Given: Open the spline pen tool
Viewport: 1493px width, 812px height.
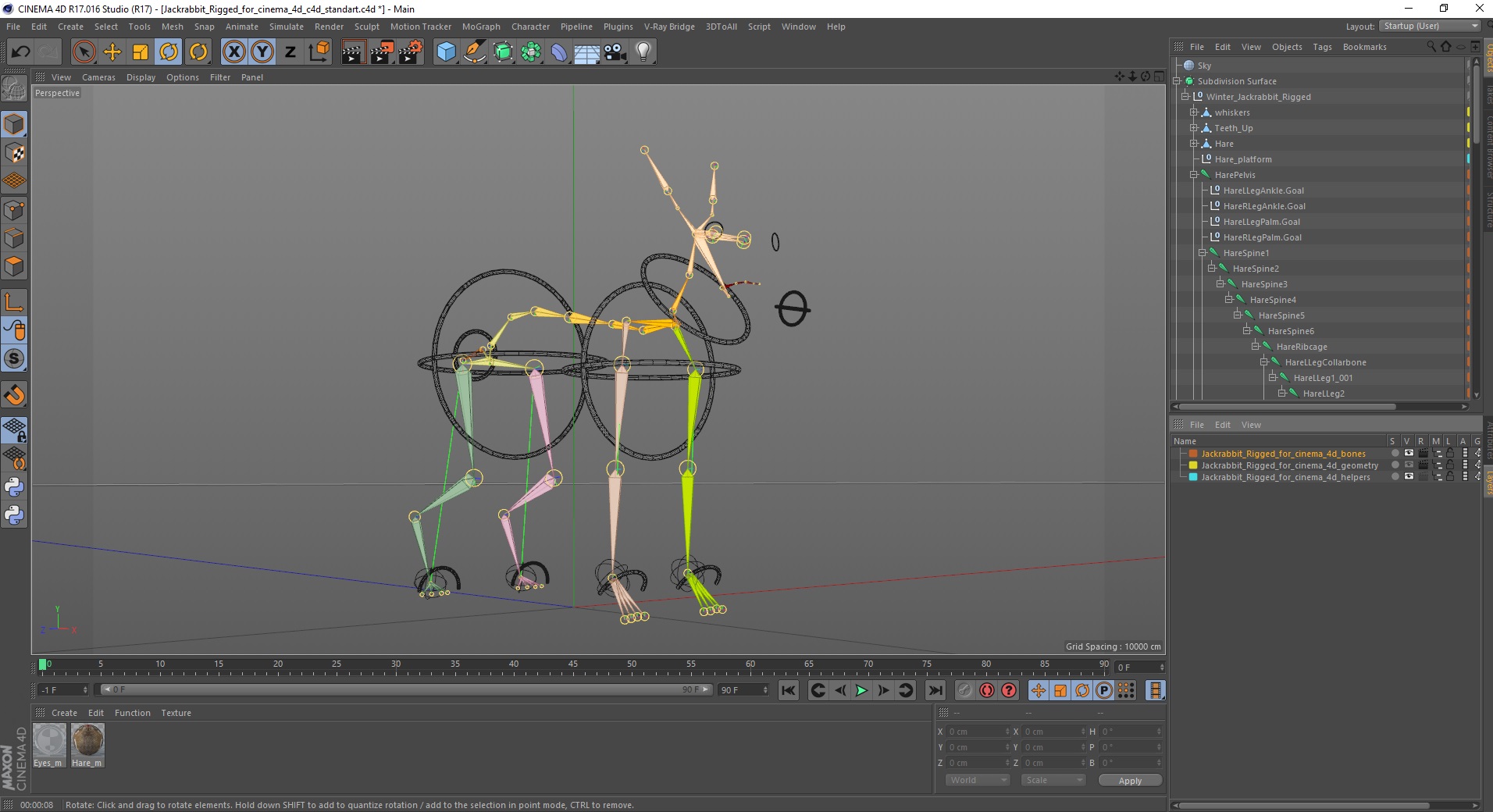Looking at the screenshot, I should 475,52.
